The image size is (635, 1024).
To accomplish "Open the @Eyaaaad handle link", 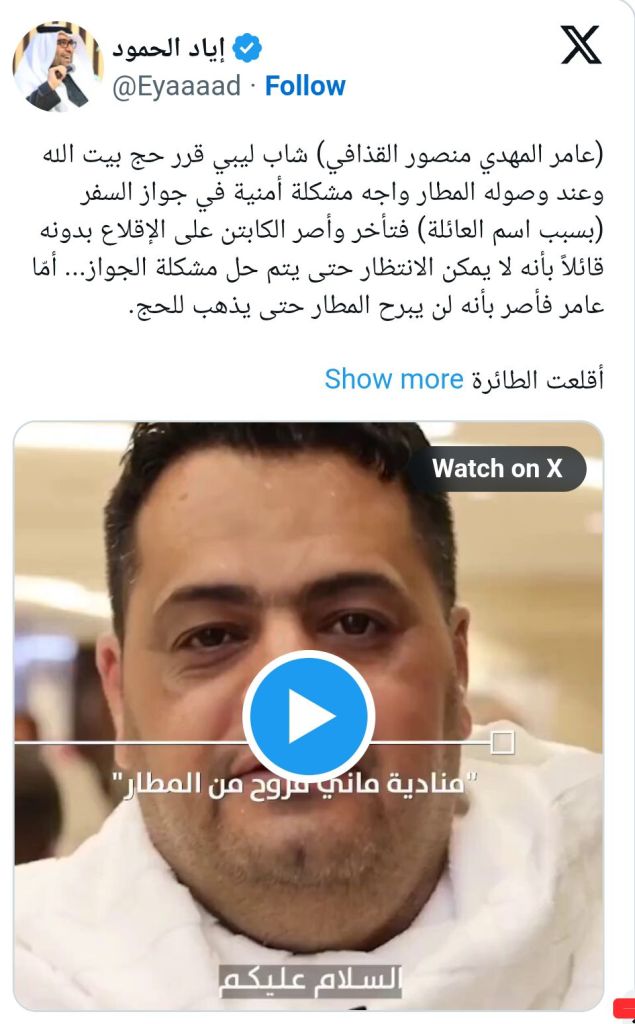I will tap(177, 86).
